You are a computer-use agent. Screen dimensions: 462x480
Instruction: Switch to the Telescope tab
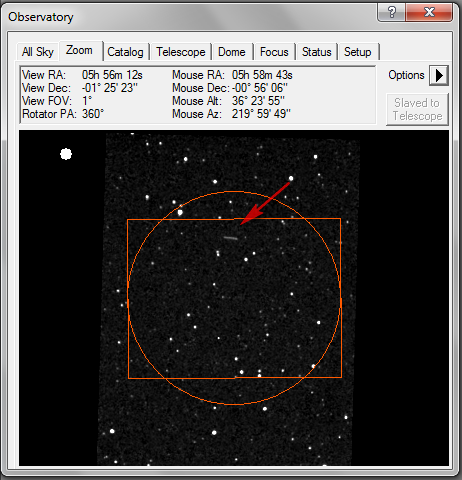click(x=181, y=52)
